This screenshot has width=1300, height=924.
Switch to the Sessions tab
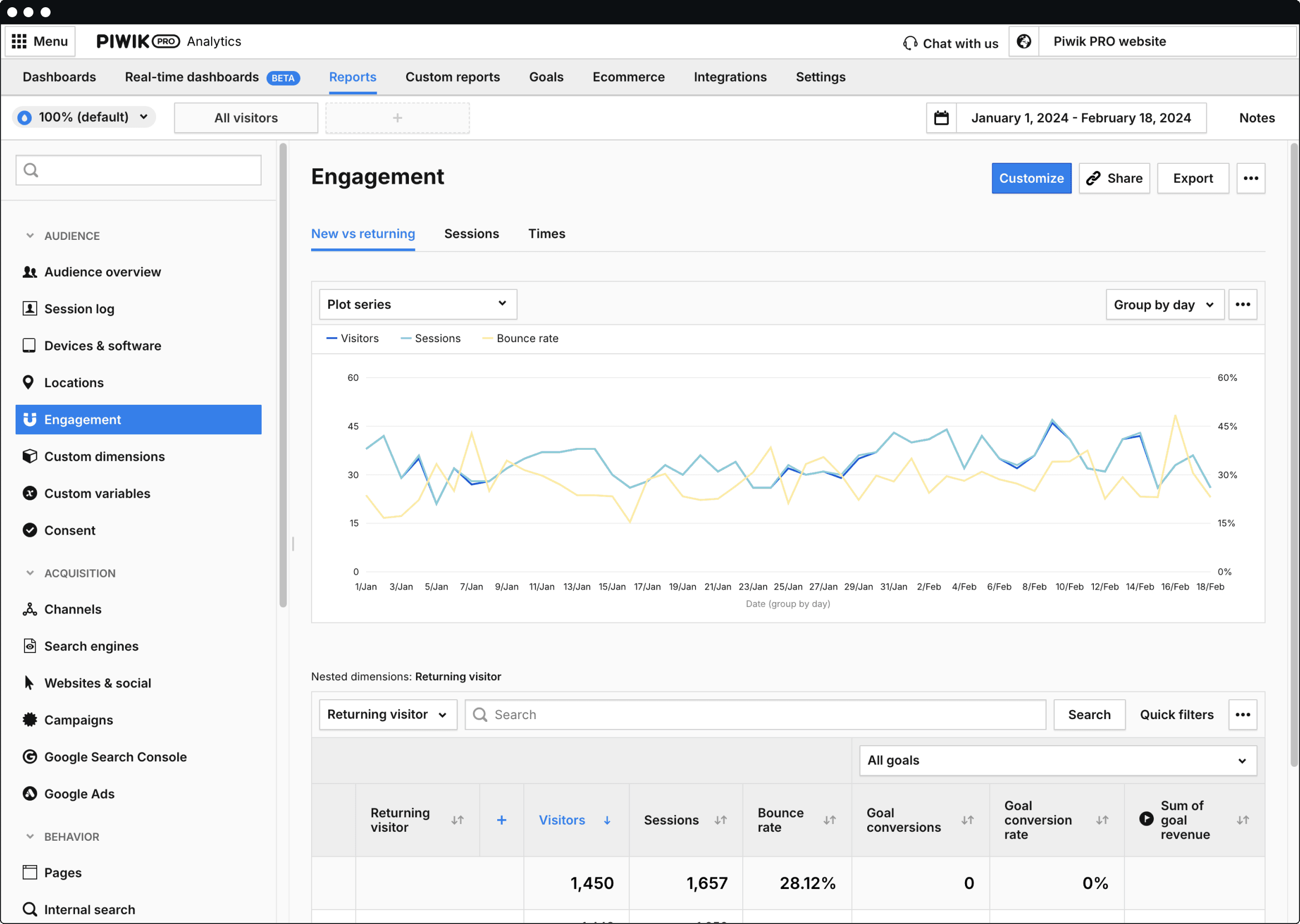click(x=471, y=233)
